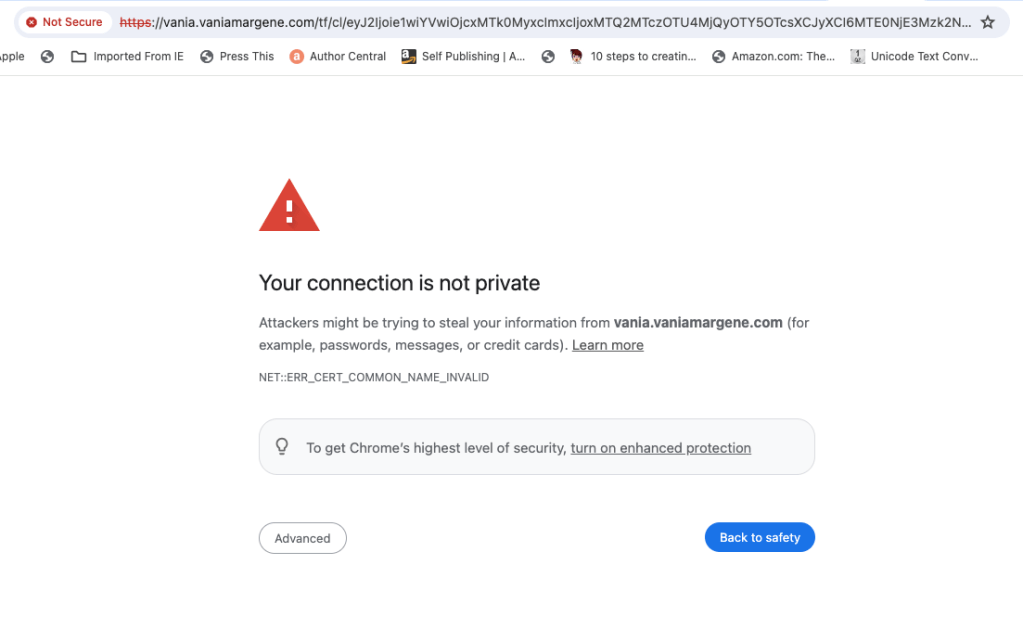This screenshot has width=1023, height=629.
Task: Bookmark this page via the star icon
Action: pyautogui.click(x=988, y=21)
